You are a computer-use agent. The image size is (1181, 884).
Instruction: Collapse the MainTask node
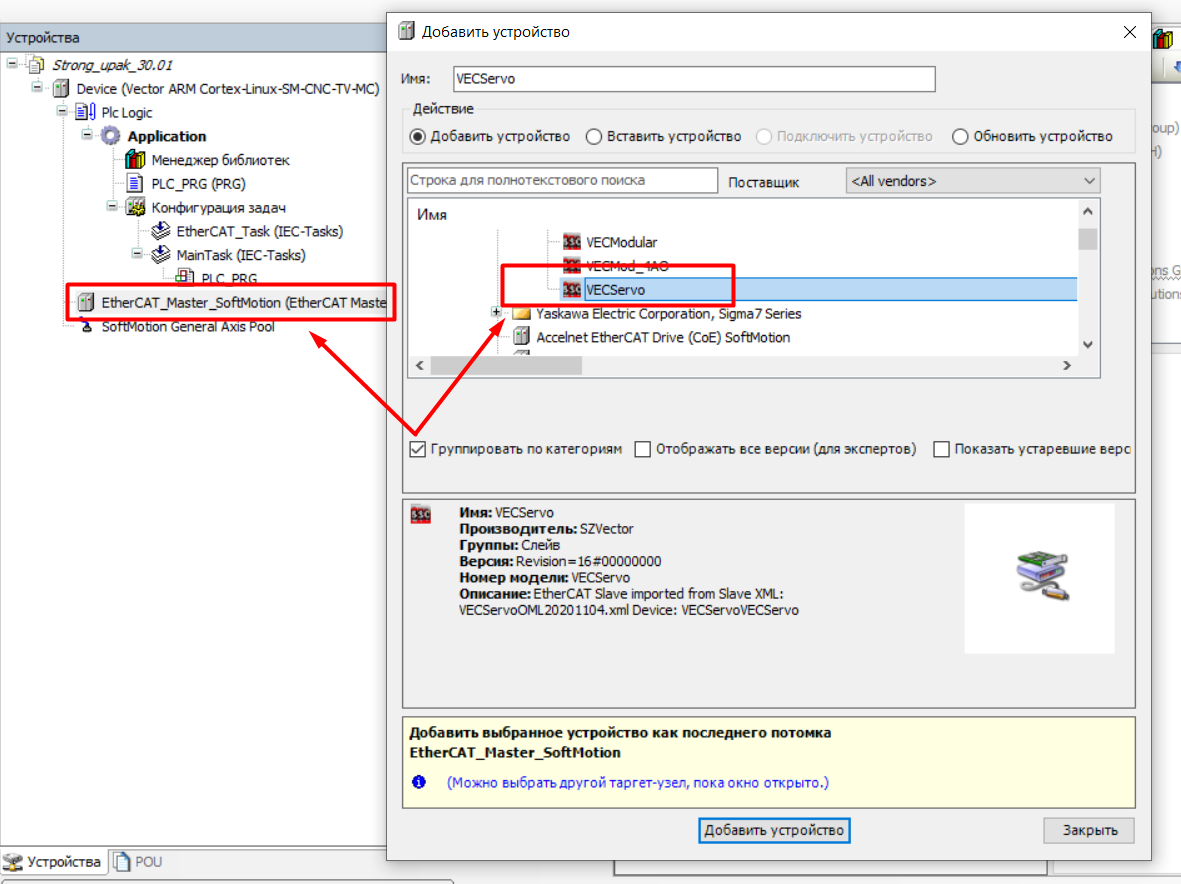tap(137, 254)
